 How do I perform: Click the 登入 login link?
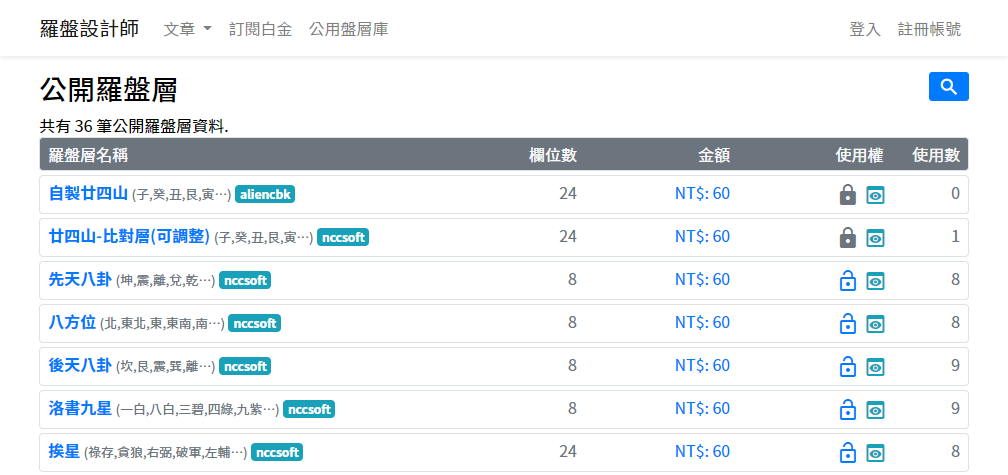tap(864, 29)
